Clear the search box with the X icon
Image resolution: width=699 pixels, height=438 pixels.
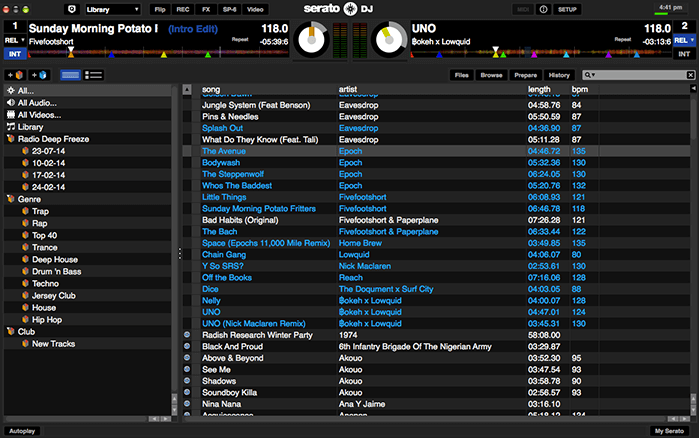(x=690, y=75)
